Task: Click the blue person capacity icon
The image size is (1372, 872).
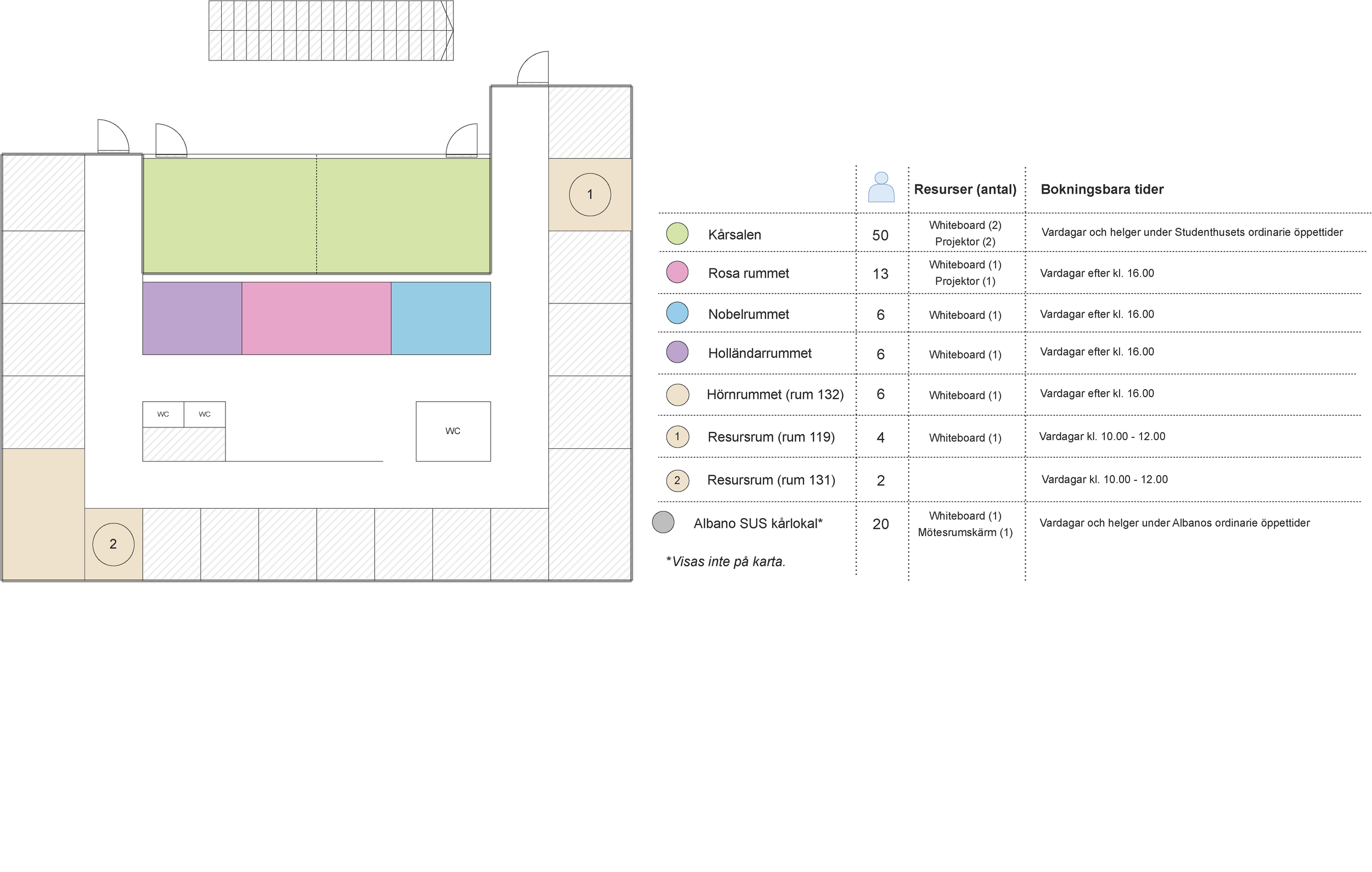Action: coord(881,187)
